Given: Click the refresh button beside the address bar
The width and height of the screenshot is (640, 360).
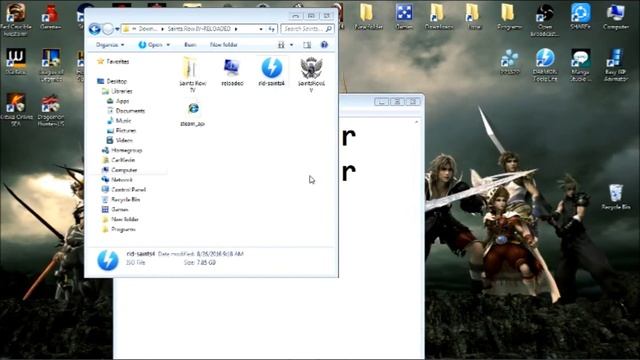Looking at the screenshot, I should point(271,29).
